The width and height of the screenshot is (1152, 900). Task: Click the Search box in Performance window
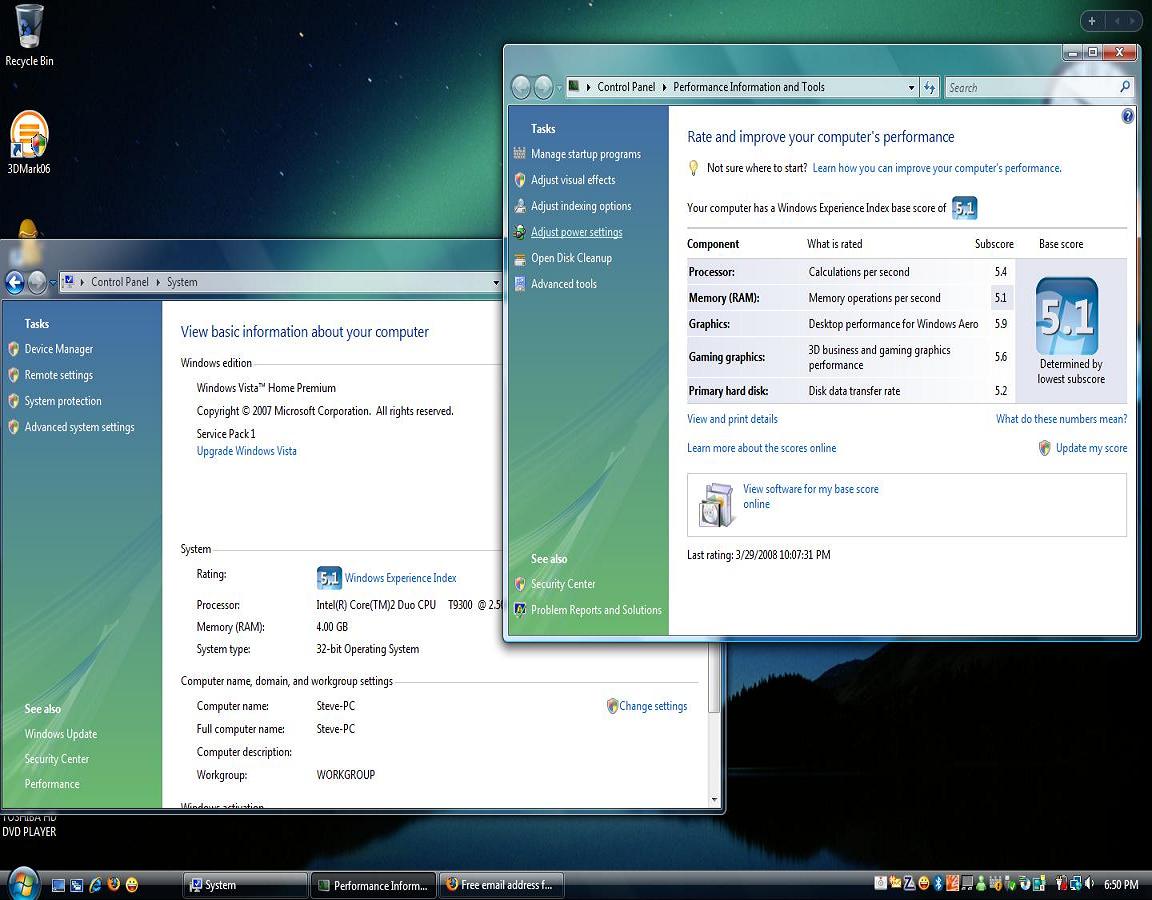pyautogui.click(x=1032, y=87)
